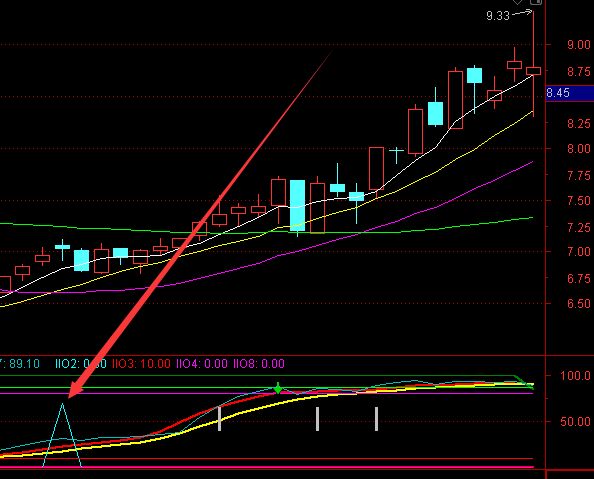Click the 7.50 price axis label

579,201
